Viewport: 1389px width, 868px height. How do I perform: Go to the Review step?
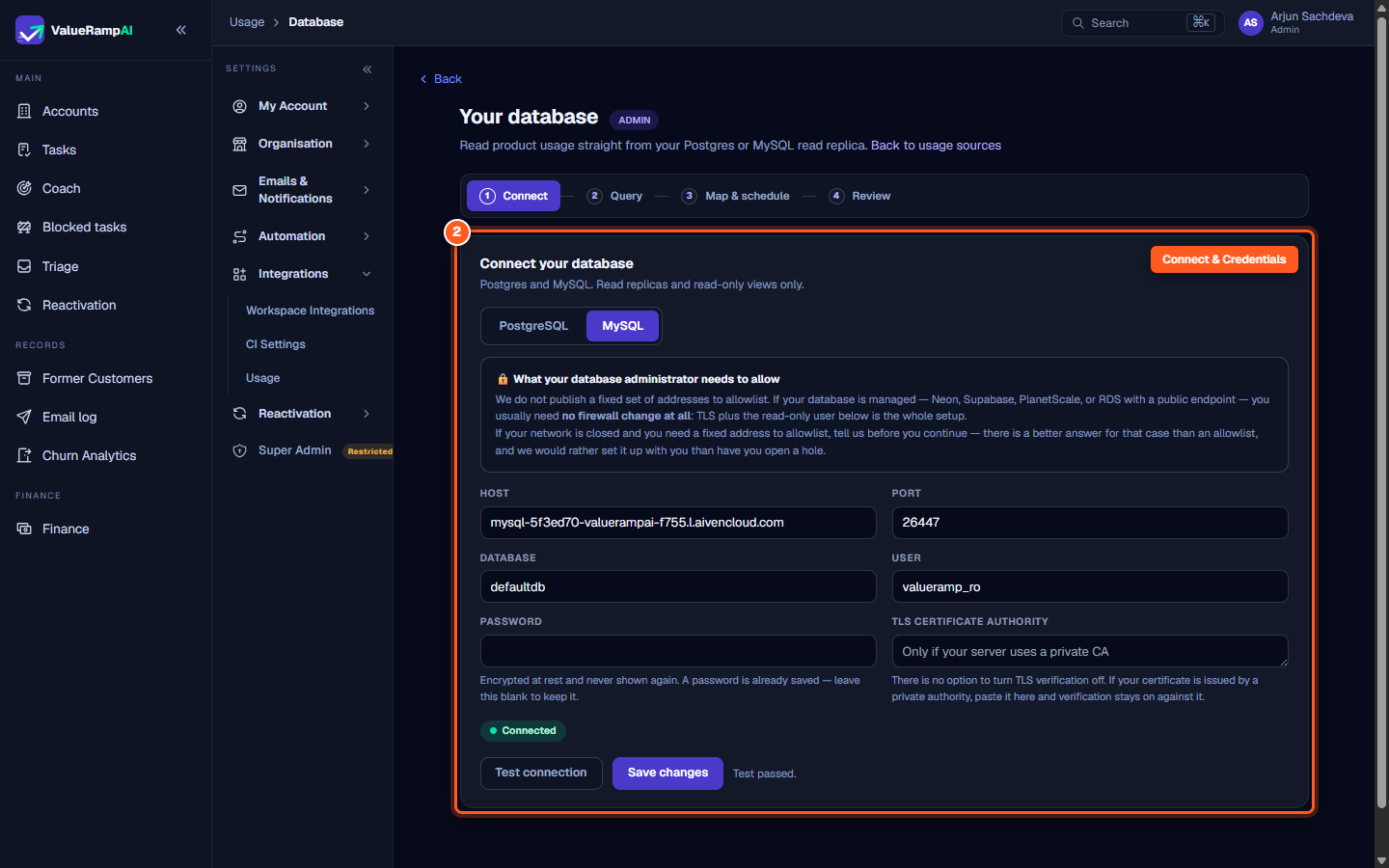click(859, 196)
